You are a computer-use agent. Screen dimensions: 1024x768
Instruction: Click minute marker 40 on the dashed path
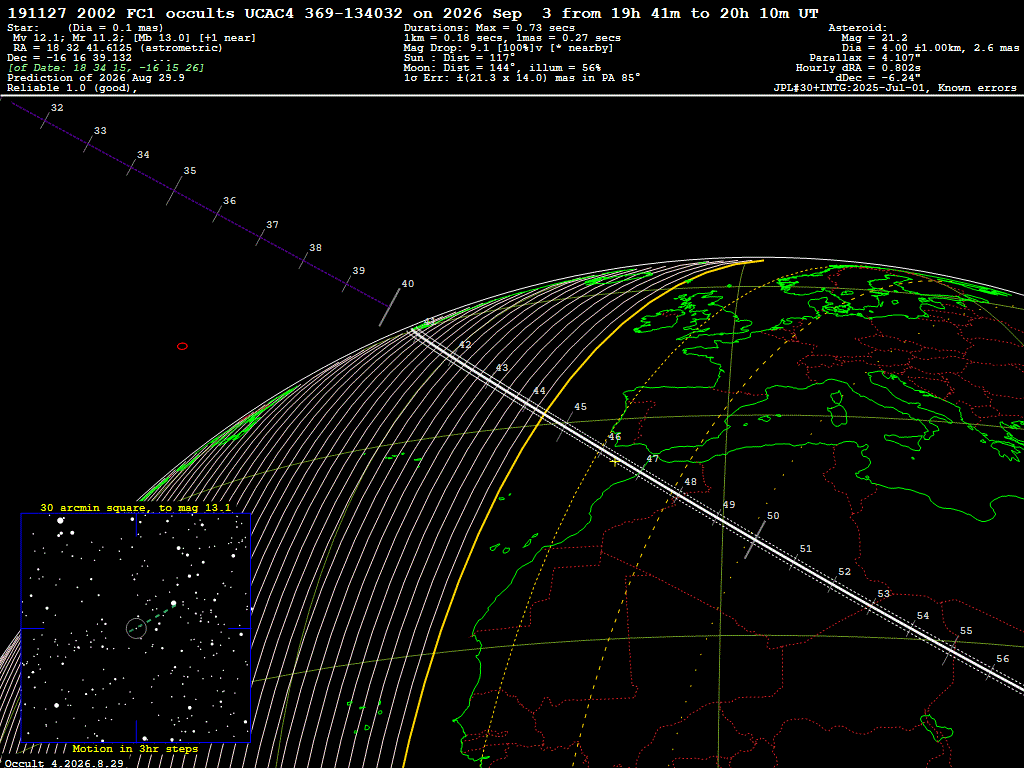(x=408, y=283)
